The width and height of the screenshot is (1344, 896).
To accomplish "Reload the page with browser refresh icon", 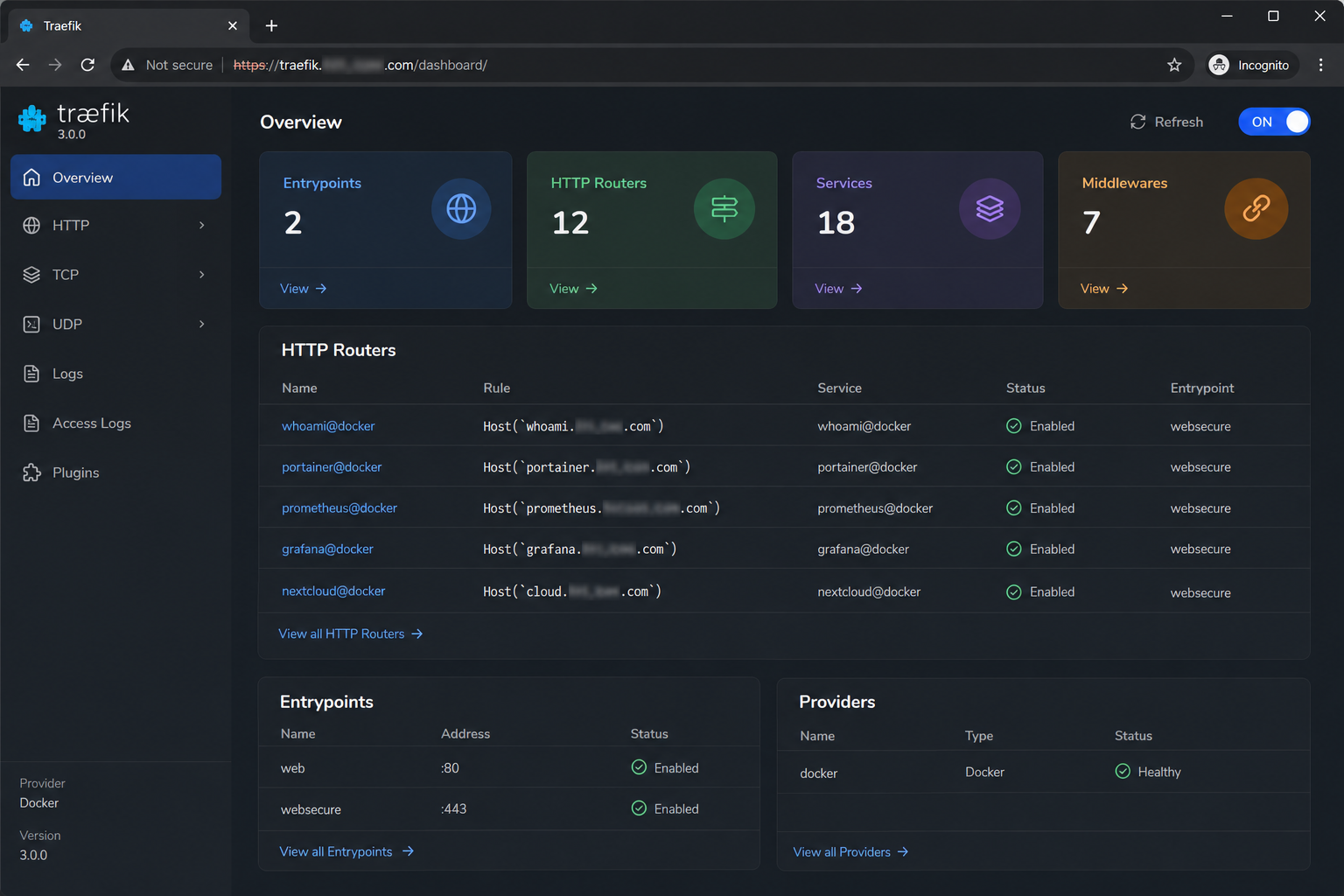I will click(87, 65).
